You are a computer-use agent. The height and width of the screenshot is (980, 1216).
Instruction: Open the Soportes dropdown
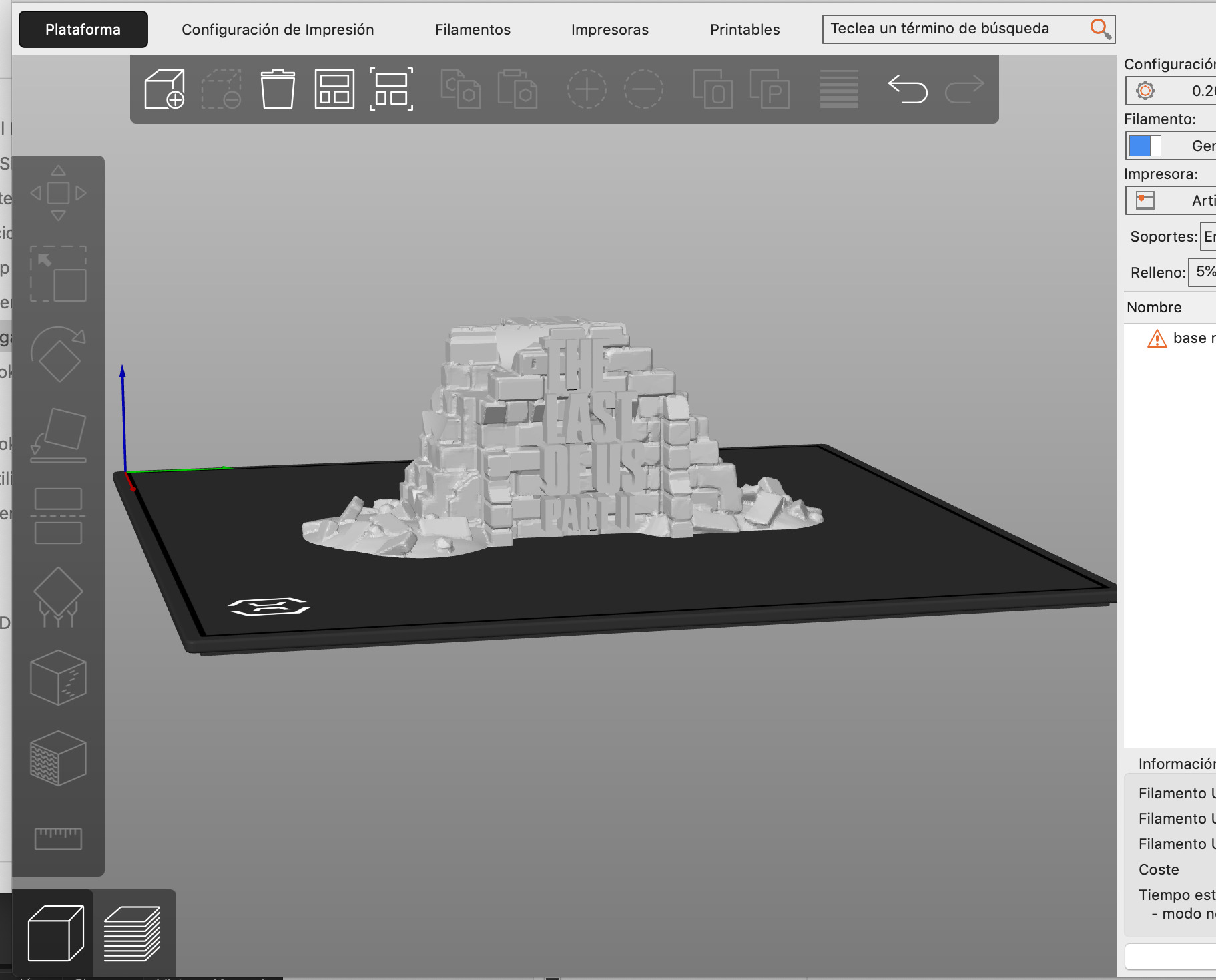click(1208, 236)
